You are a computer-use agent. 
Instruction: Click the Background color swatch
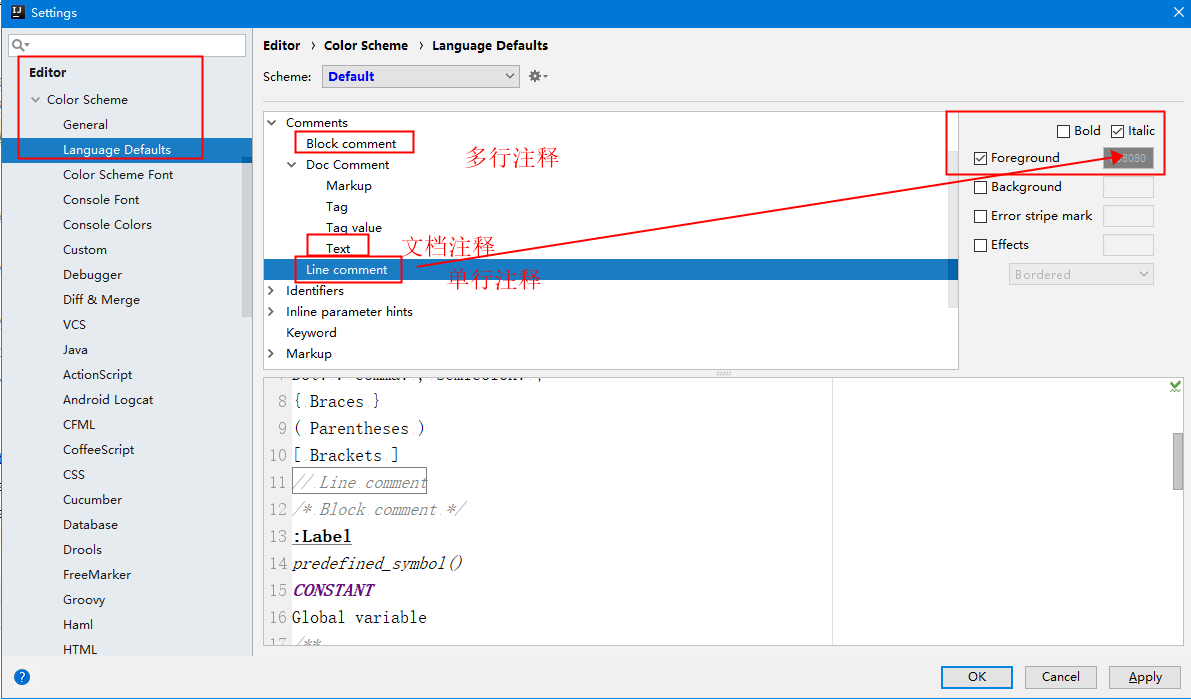coord(1128,187)
